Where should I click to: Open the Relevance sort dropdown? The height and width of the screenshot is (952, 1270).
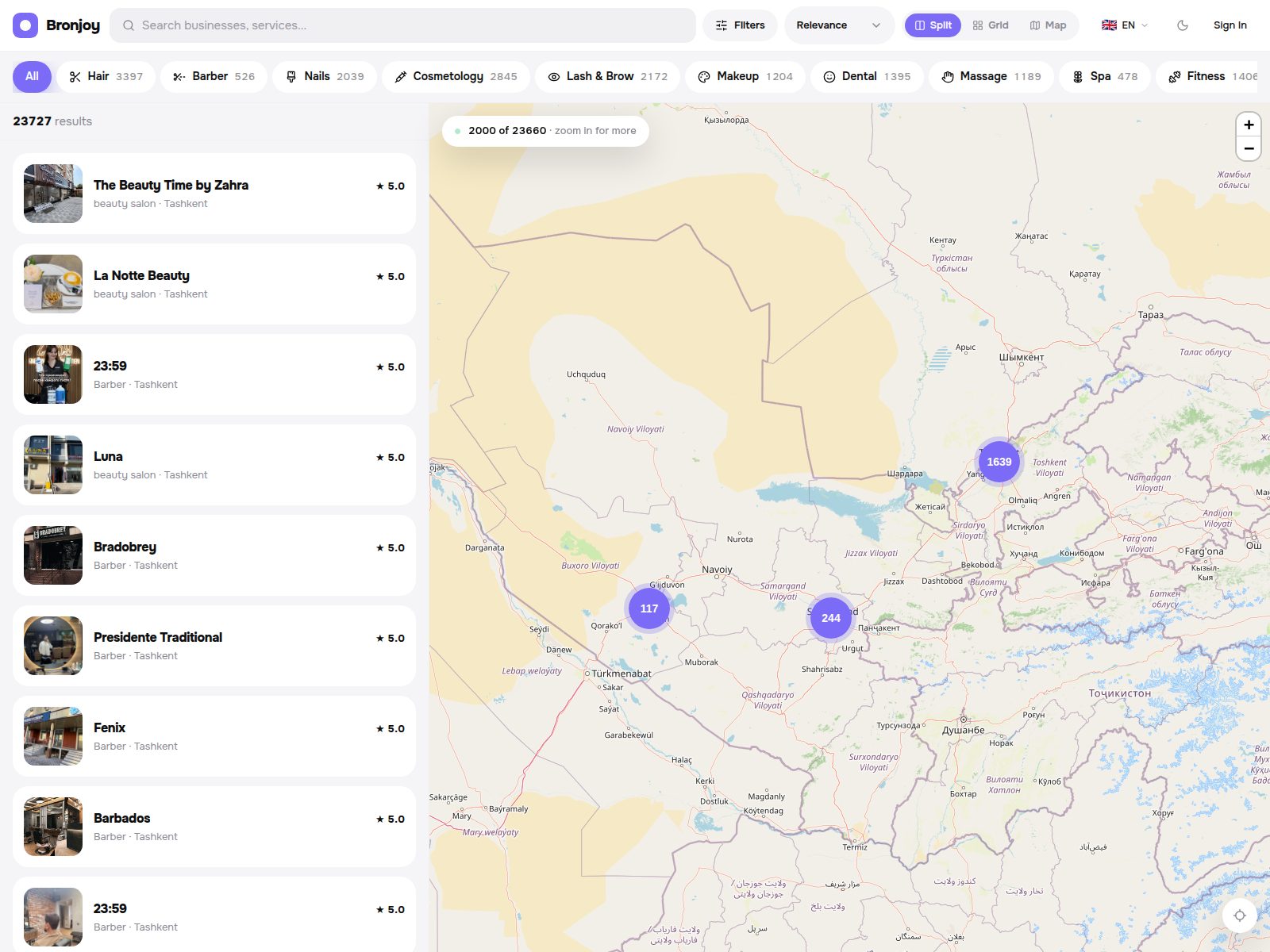click(x=839, y=25)
